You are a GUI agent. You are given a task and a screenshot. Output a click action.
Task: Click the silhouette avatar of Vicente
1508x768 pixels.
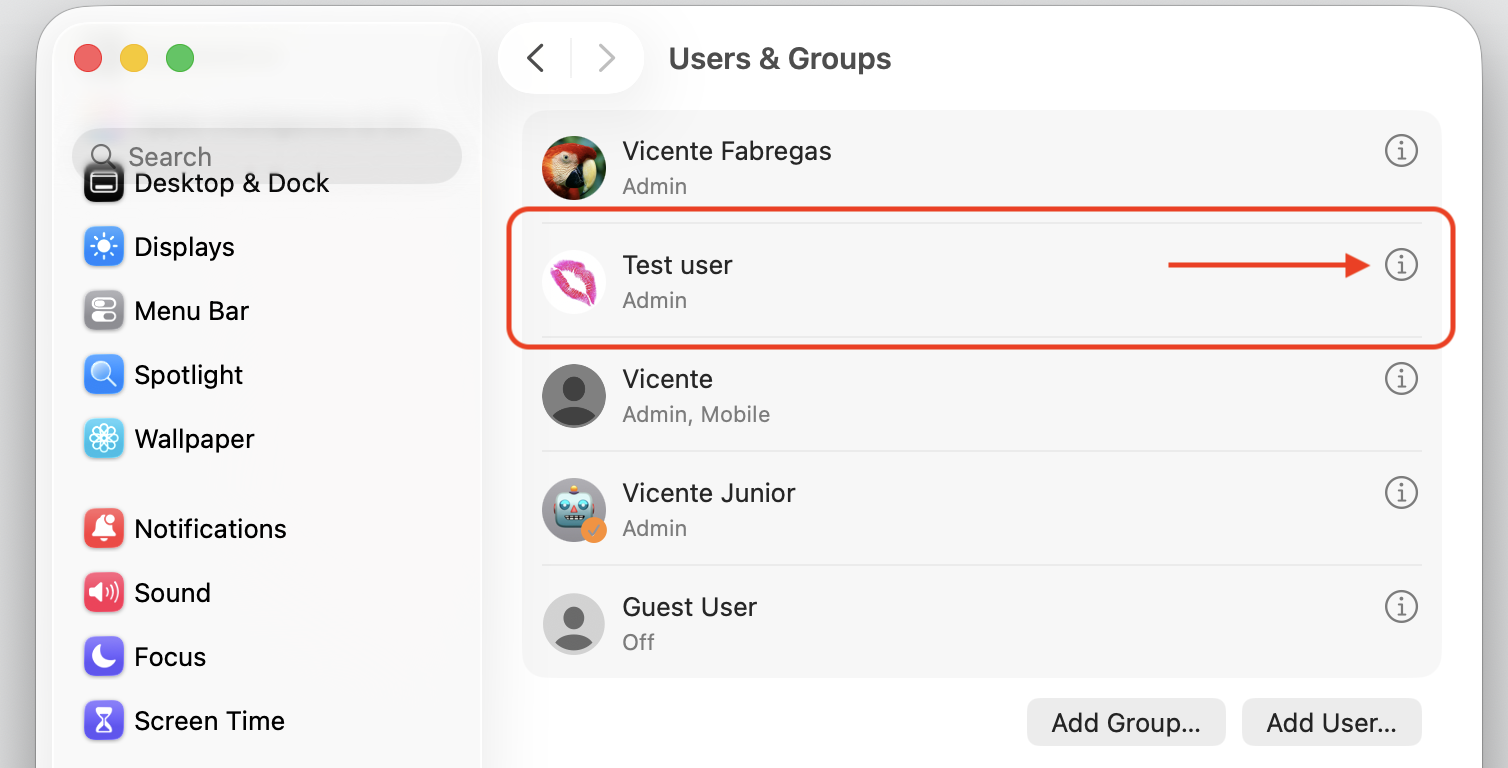coord(574,396)
